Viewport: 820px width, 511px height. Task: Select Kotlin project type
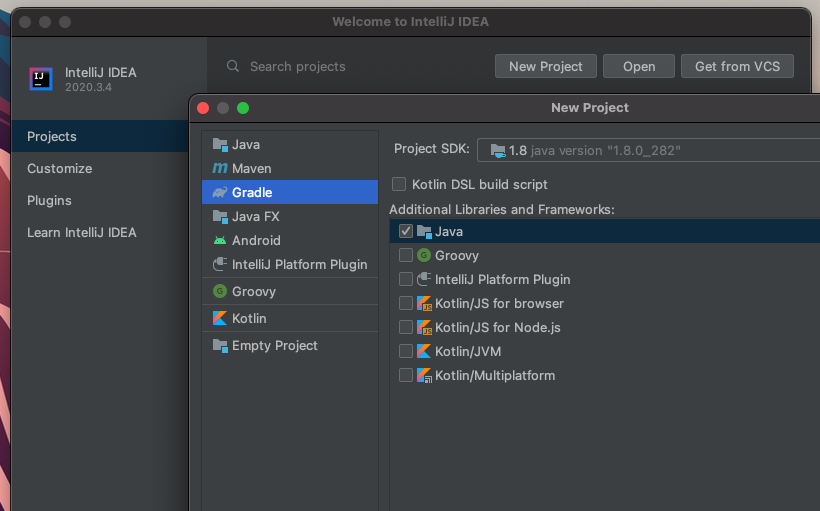coord(290,318)
